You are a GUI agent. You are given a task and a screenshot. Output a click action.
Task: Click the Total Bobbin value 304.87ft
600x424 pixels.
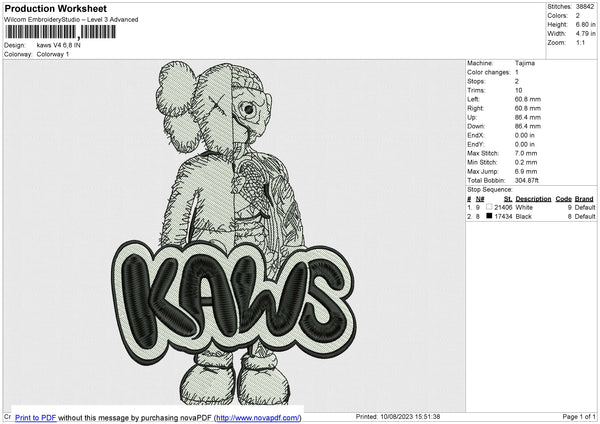tap(527, 180)
